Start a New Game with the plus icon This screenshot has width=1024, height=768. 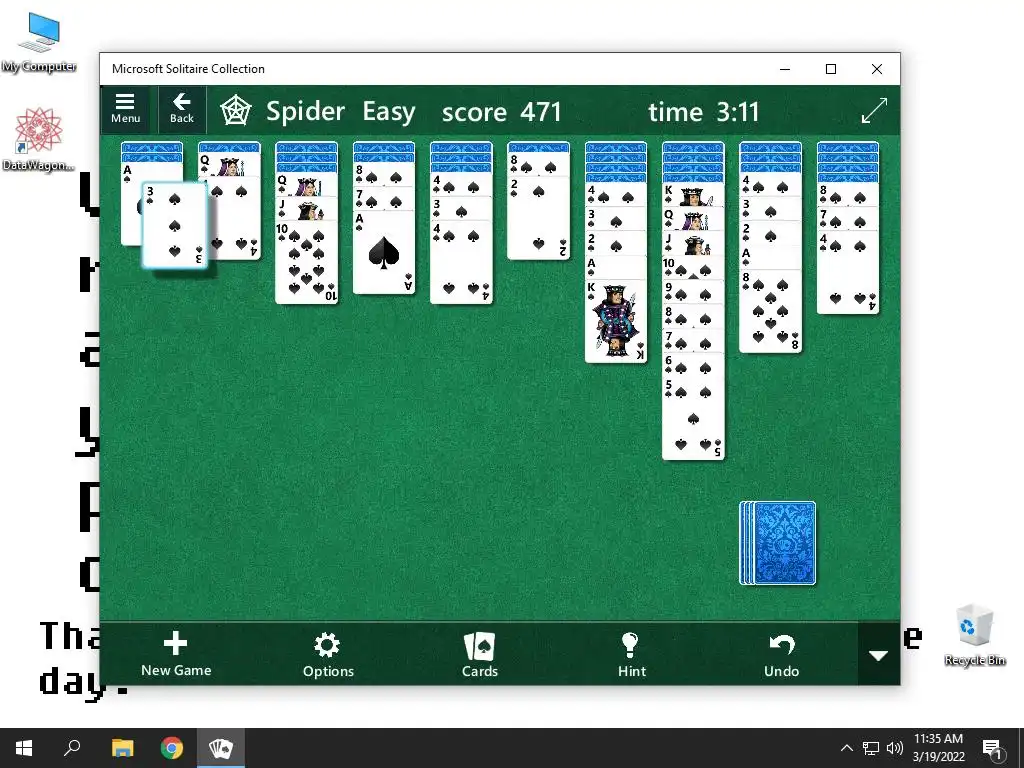pyautogui.click(x=176, y=654)
